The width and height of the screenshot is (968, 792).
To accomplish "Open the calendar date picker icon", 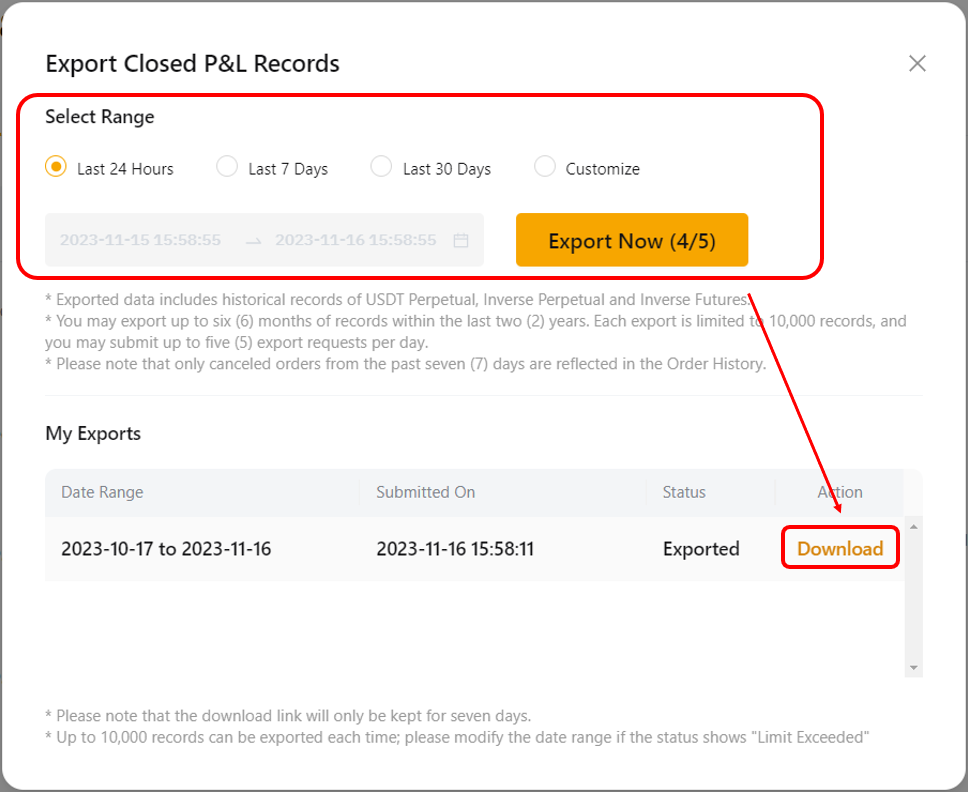I will click(459, 240).
